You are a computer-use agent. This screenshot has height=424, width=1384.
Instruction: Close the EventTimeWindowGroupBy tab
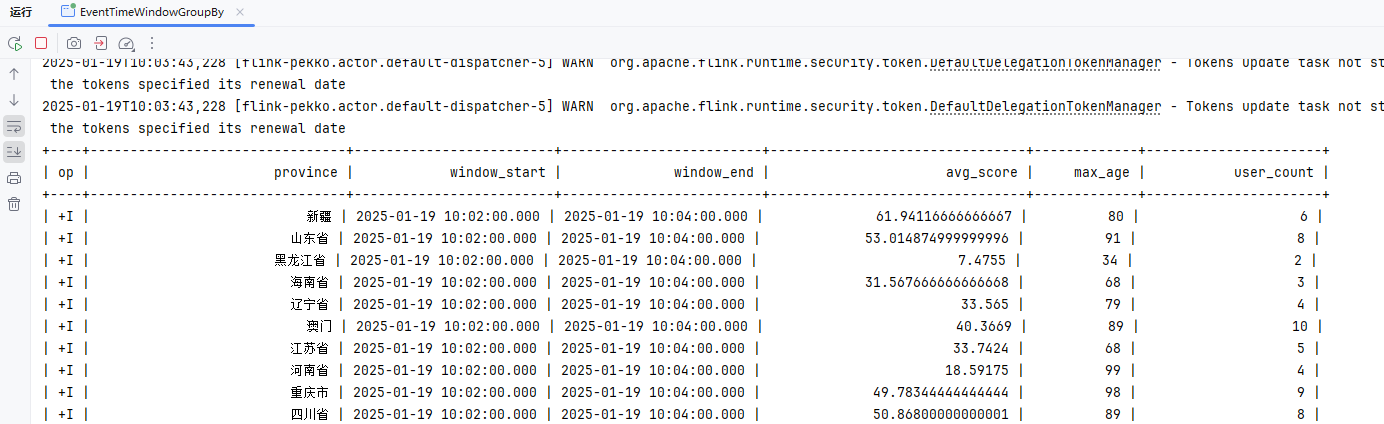click(240, 12)
